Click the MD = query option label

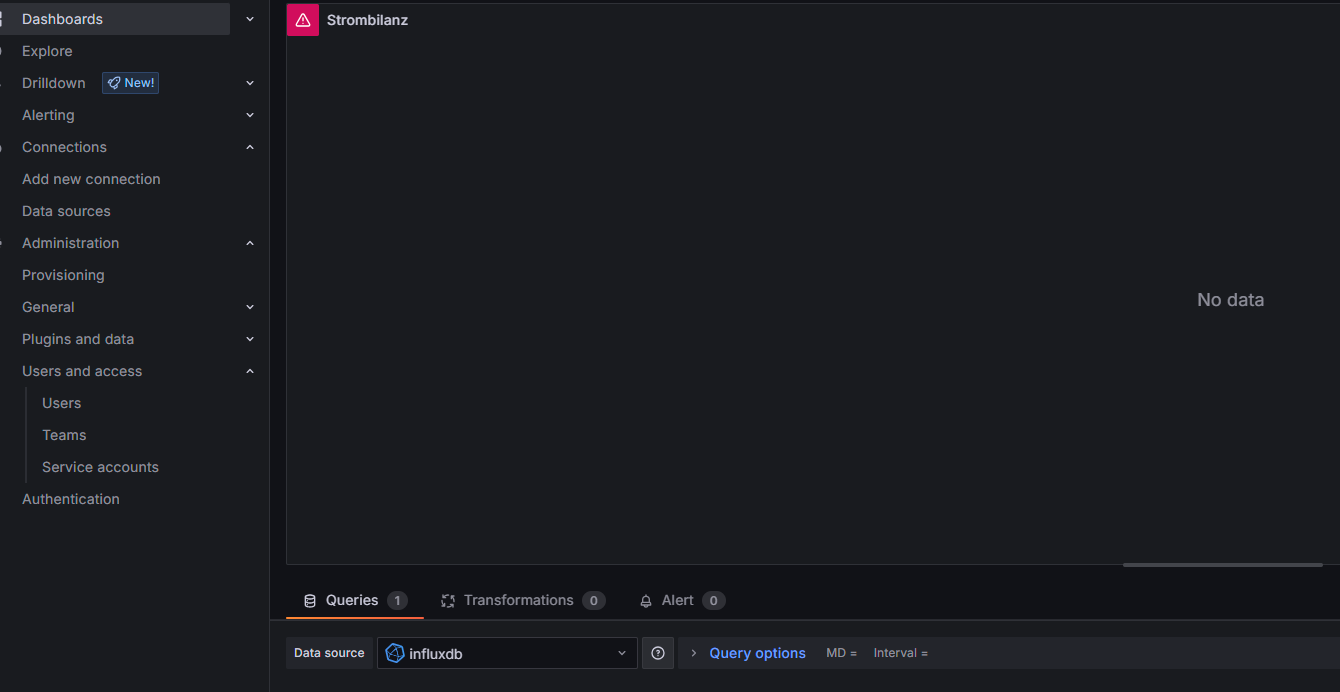click(841, 653)
